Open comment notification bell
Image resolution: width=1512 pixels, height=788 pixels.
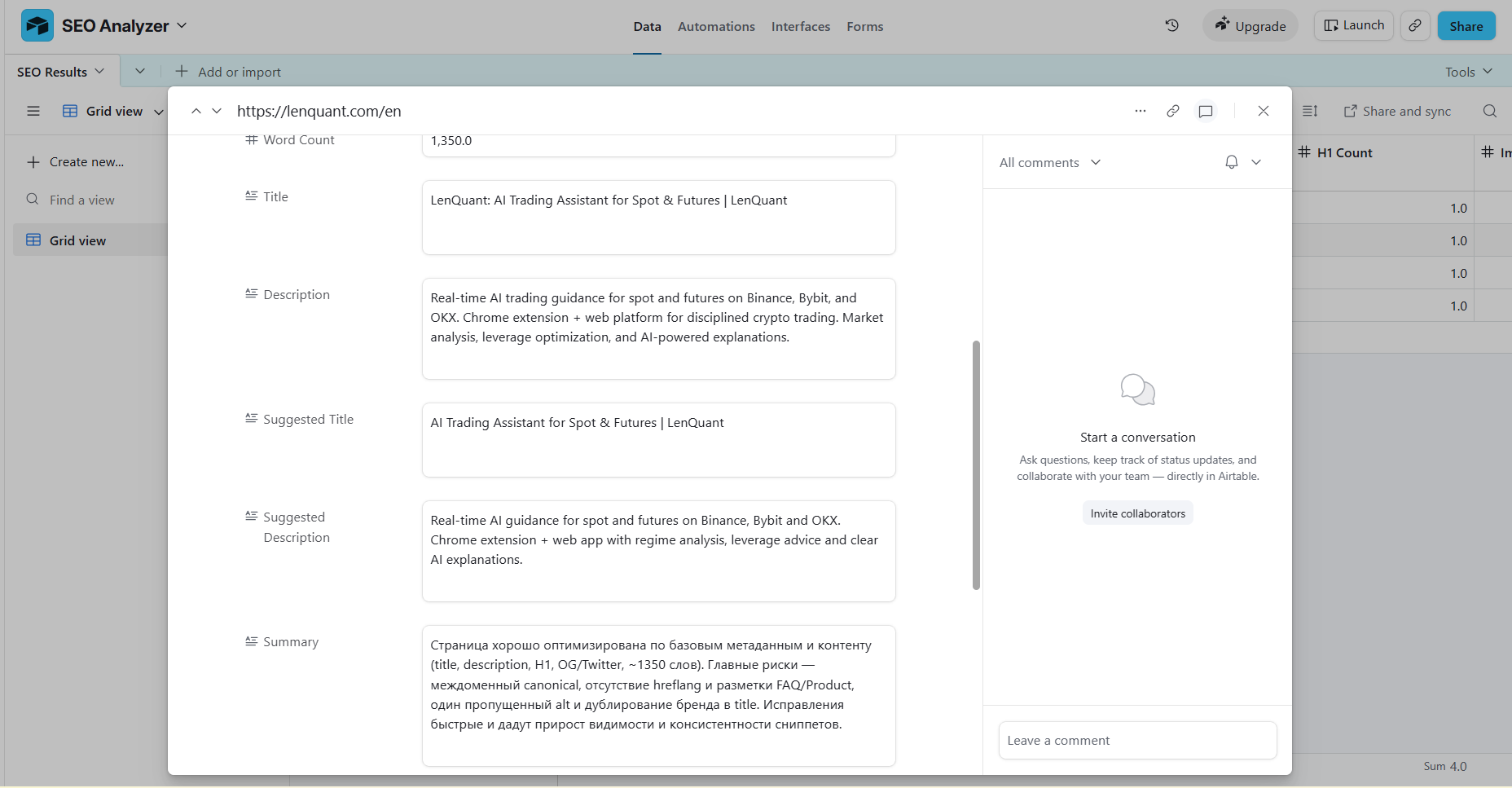[x=1232, y=162]
